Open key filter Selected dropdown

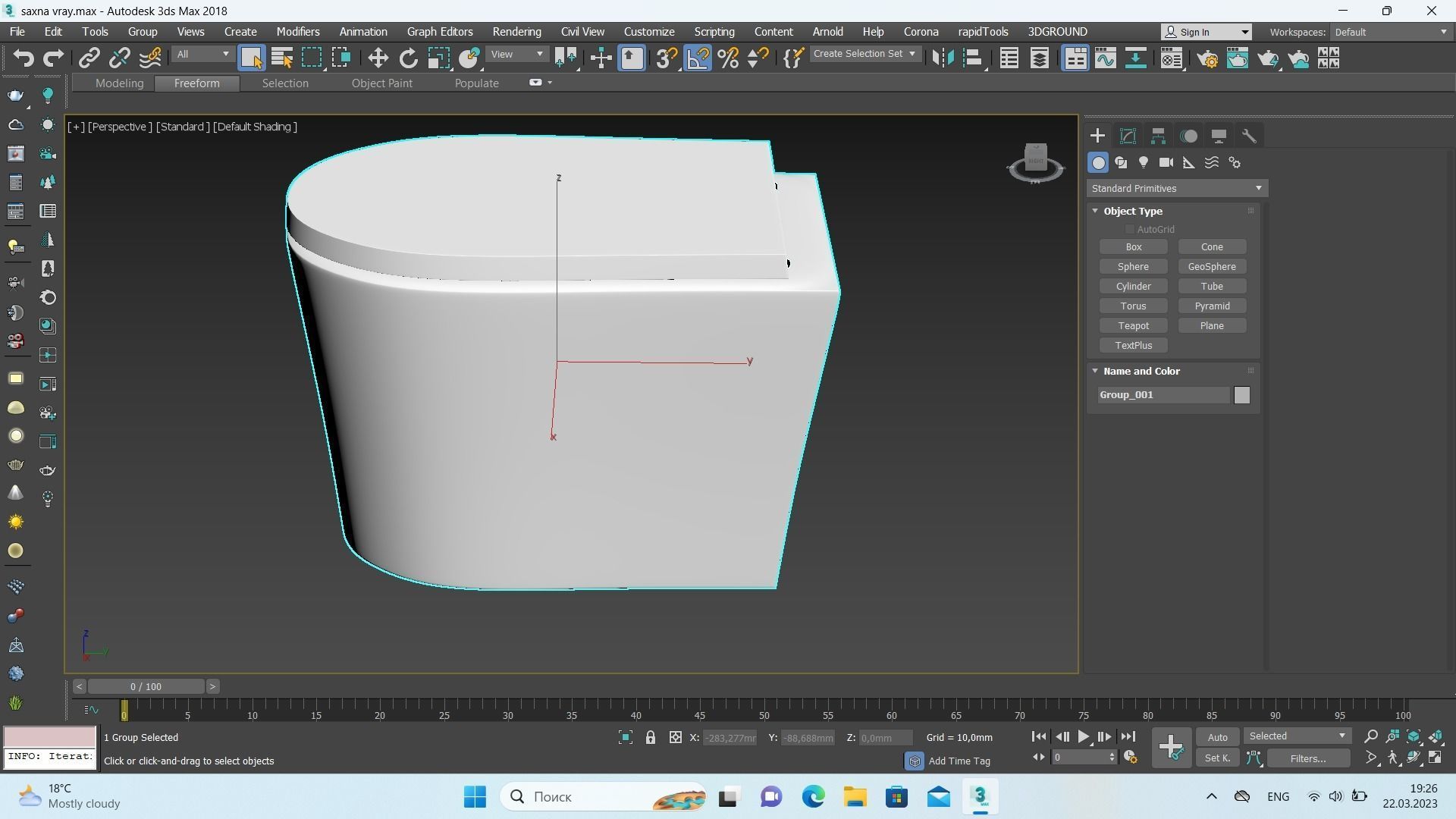point(1297,736)
